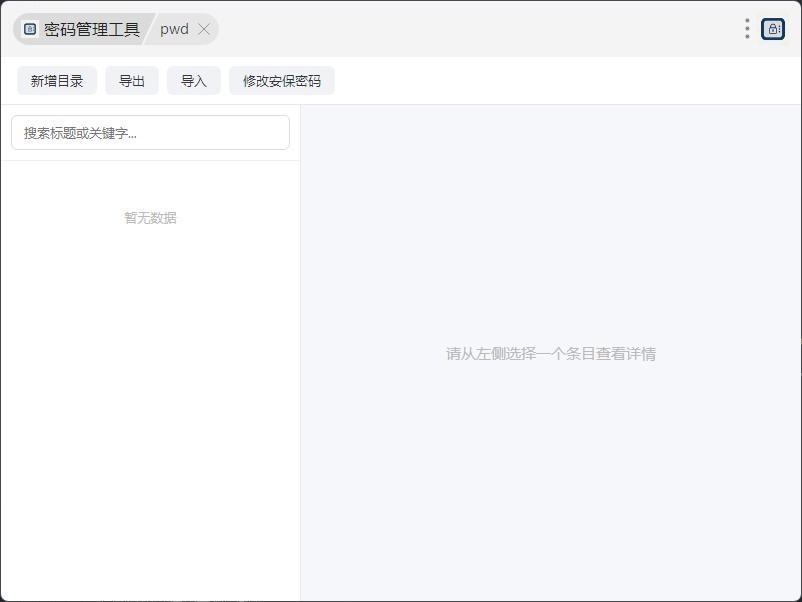Close the pwd tab with its X
802x602 pixels.
click(x=204, y=29)
